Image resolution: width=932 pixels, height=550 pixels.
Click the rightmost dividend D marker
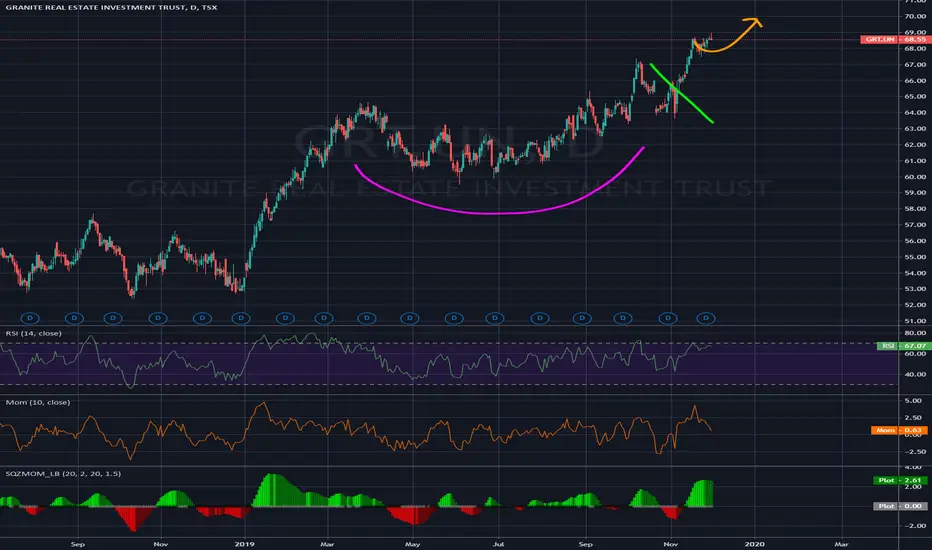pyautogui.click(x=706, y=318)
